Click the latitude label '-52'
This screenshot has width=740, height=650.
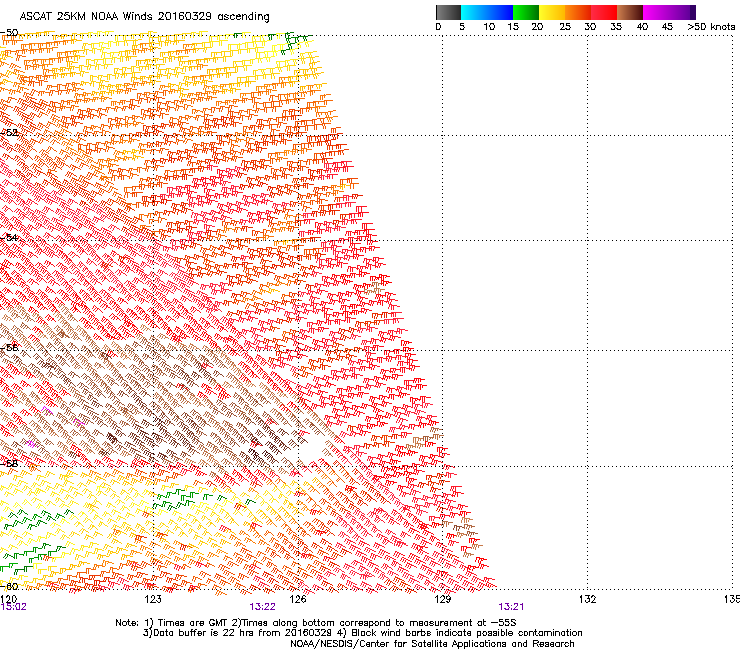[x=9, y=133]
